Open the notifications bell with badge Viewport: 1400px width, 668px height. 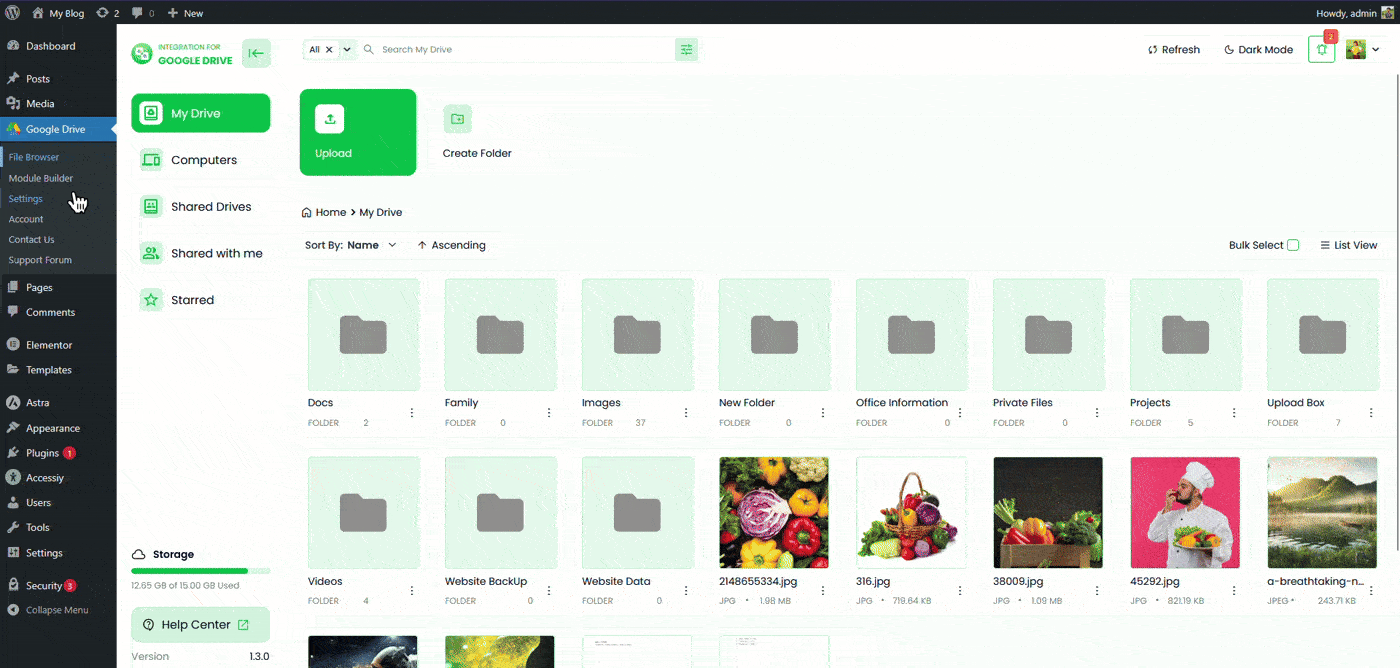click(1321, 49)
